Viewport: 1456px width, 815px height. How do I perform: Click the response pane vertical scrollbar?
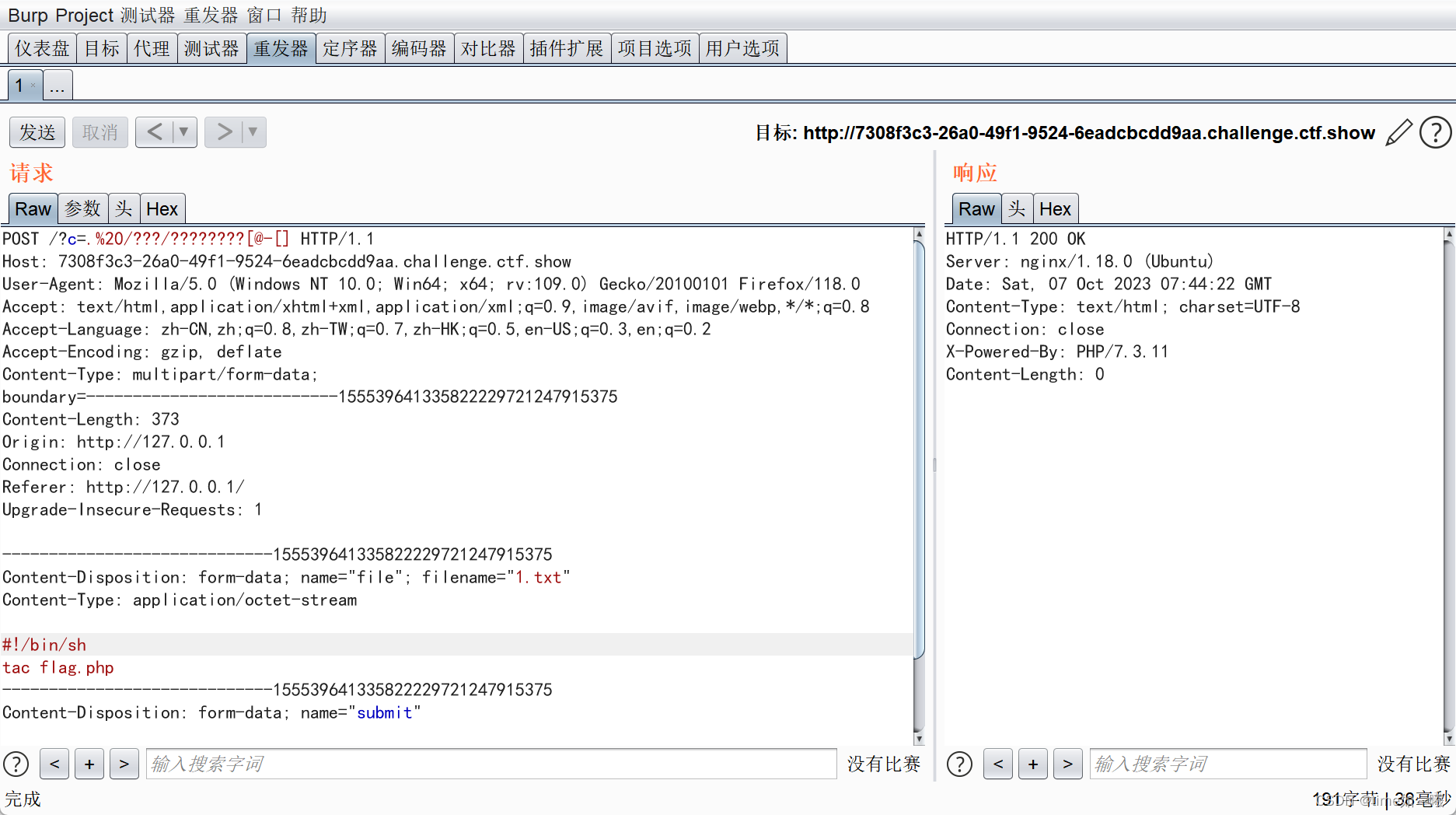tap(1449, 486)
